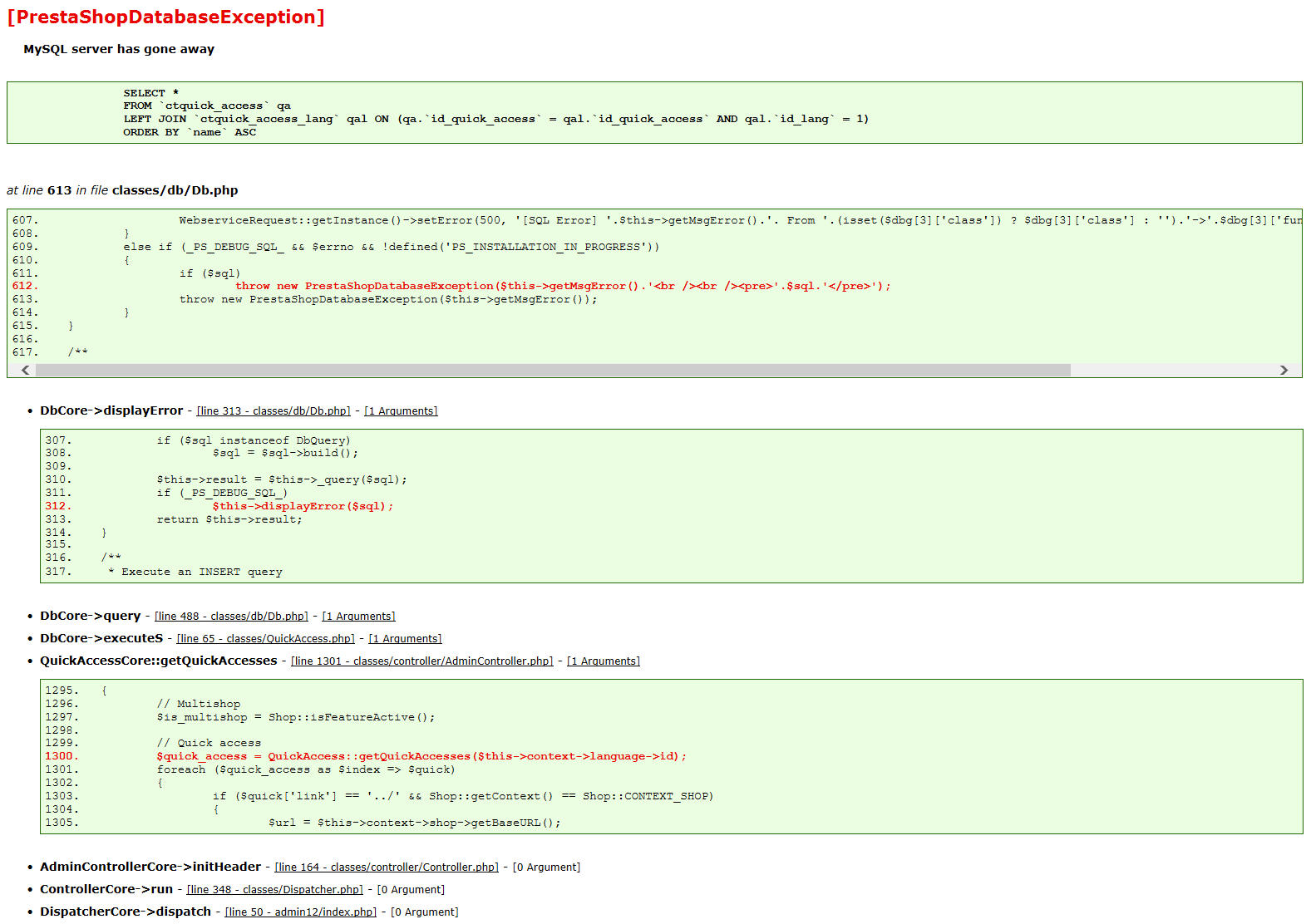Open 'line 1301 - classes/controller/AdminController.php' link
This screenshot has height=924, width=1311.
(422, 661)
